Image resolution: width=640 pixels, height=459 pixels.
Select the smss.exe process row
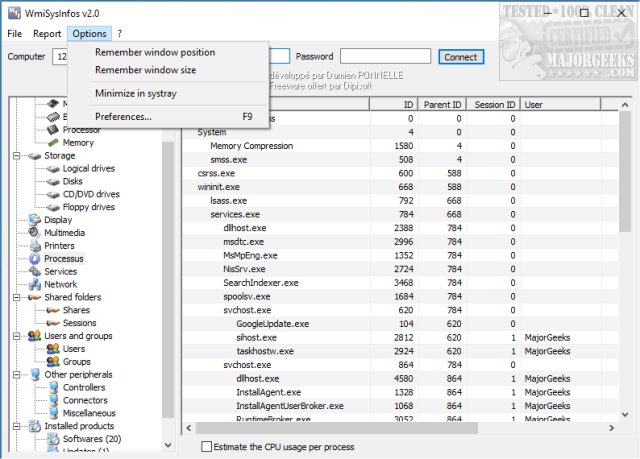click(399, 160)
